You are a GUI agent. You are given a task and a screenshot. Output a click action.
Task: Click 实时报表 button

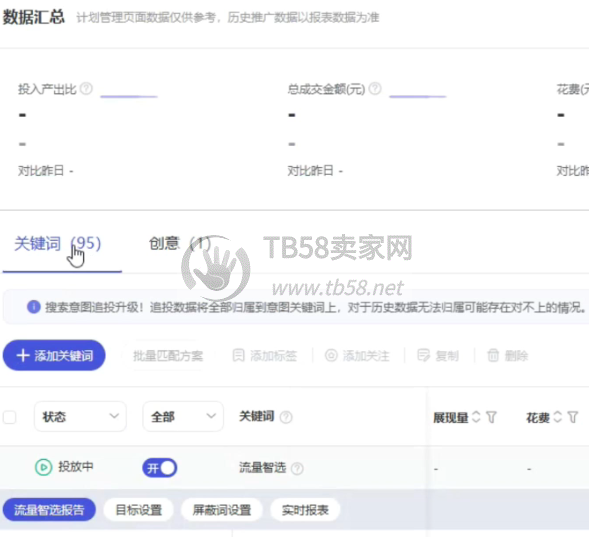click(305, 510)
